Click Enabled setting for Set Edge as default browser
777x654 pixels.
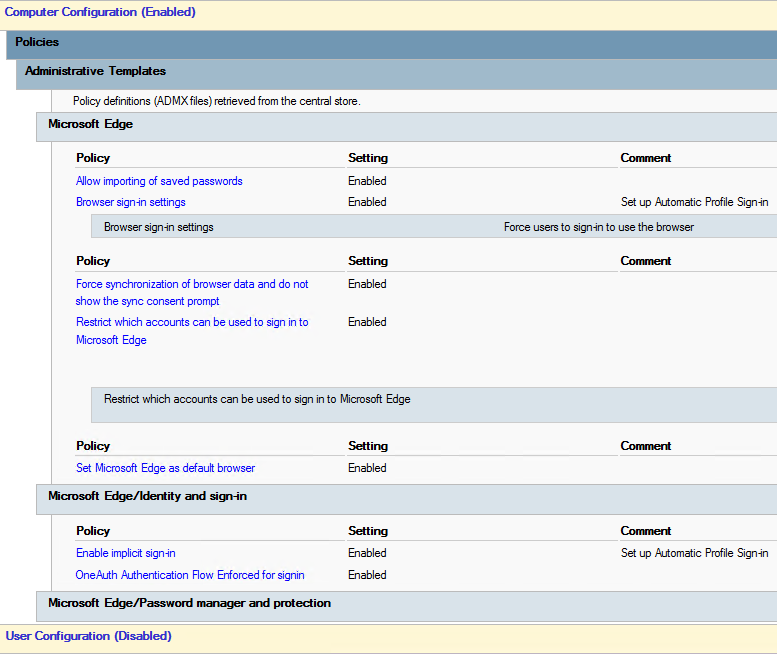(367, 468)
